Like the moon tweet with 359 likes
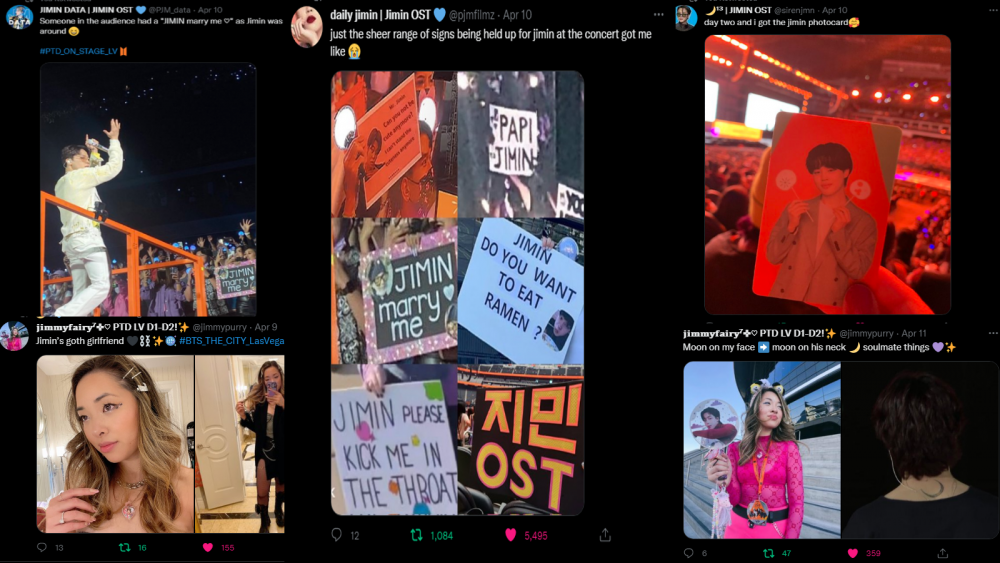The image size is (1000, 563). [x=853, y=553]
